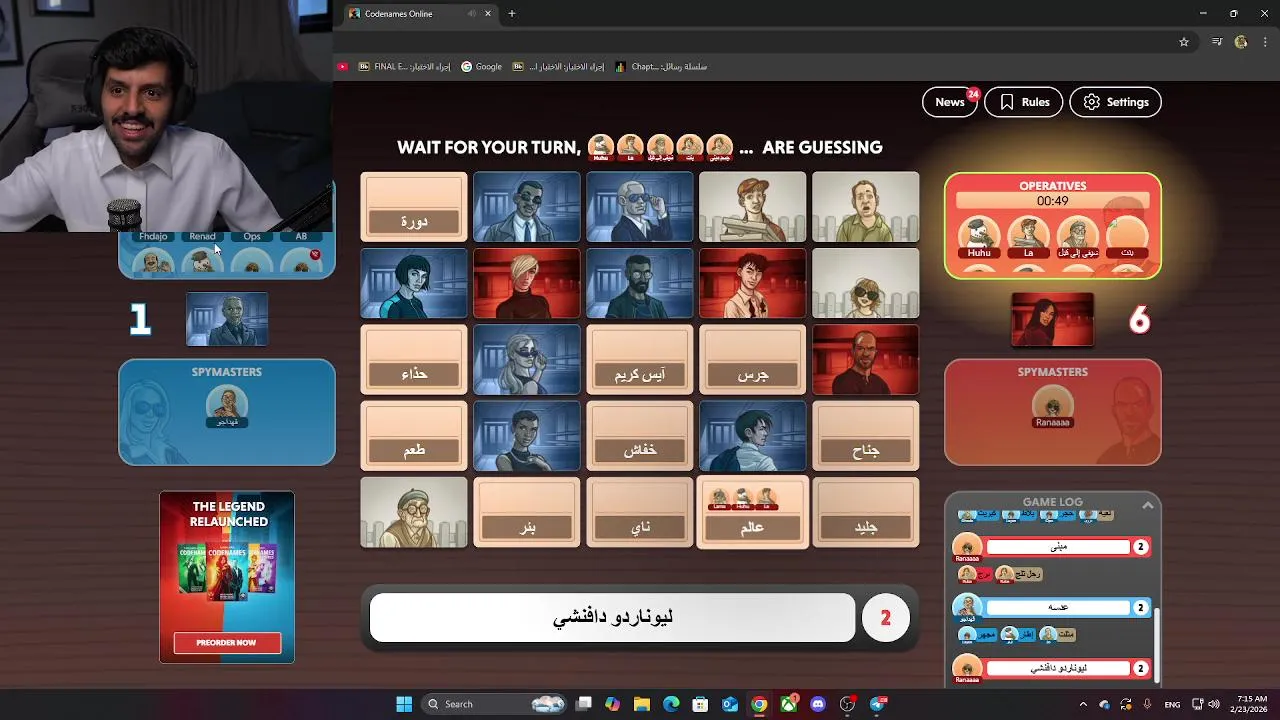Open Task View from the taskbar

tap(584, 704)
